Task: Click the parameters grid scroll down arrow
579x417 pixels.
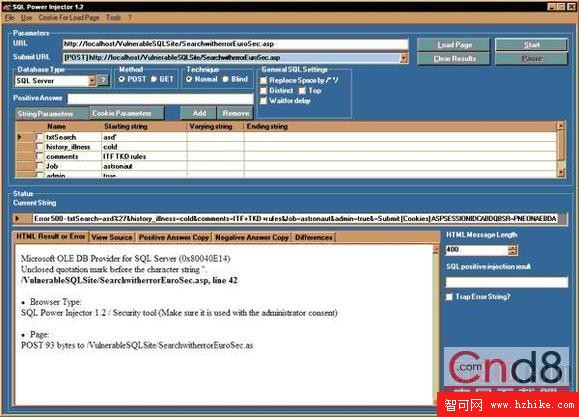Action: click(x=561, y=172)
